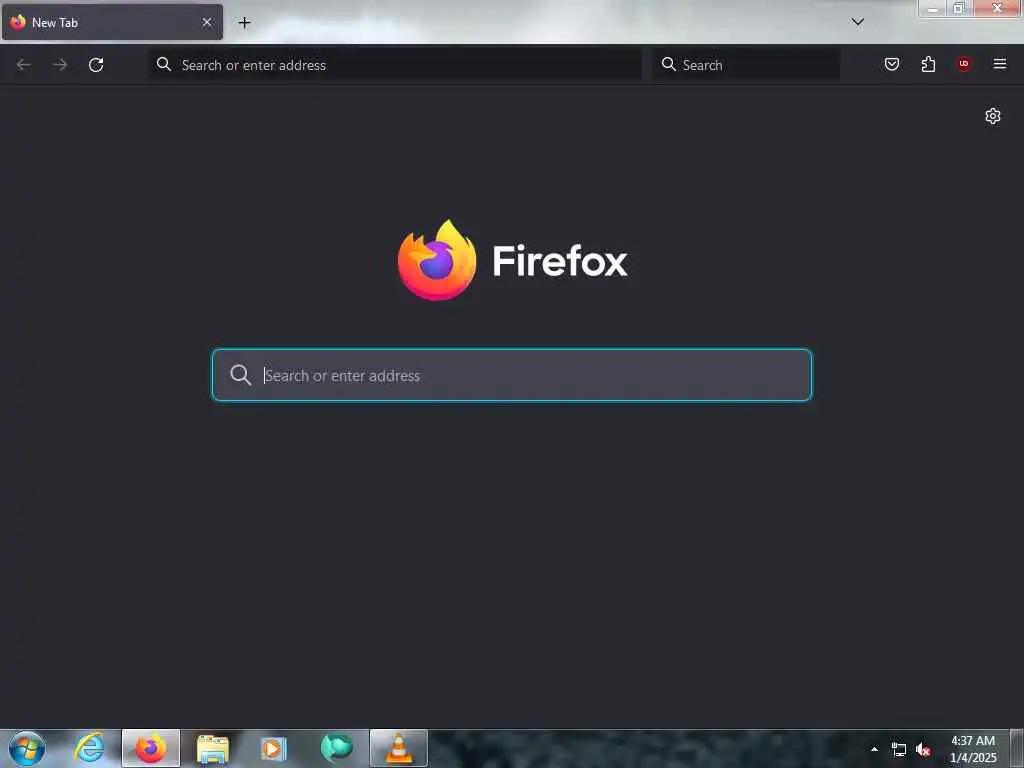Image resolution: width=1024 pixels, height=768 pixels.
Task: Click Show desktop strip beside the clock
Action: pyautogui.click(x=1017, y=748)
